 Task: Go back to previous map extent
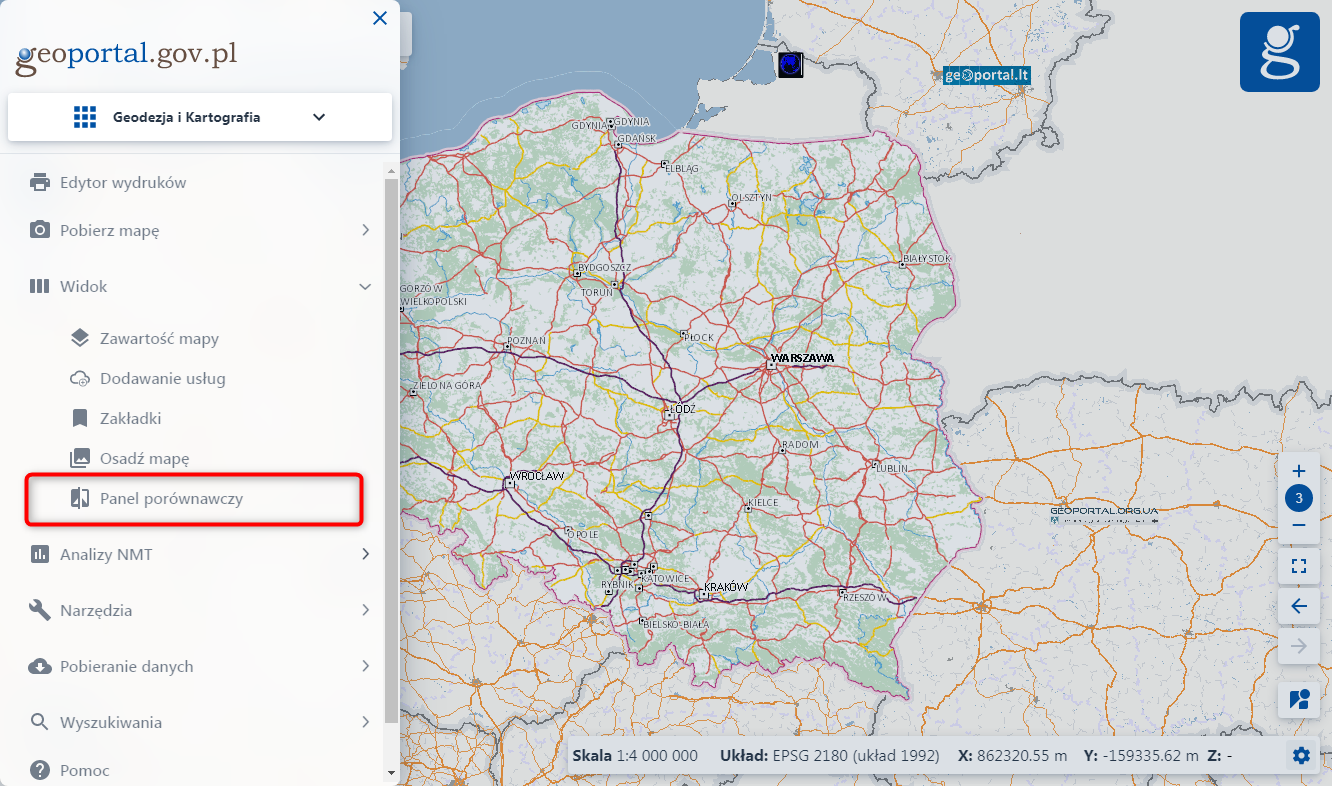(1299, 606)
